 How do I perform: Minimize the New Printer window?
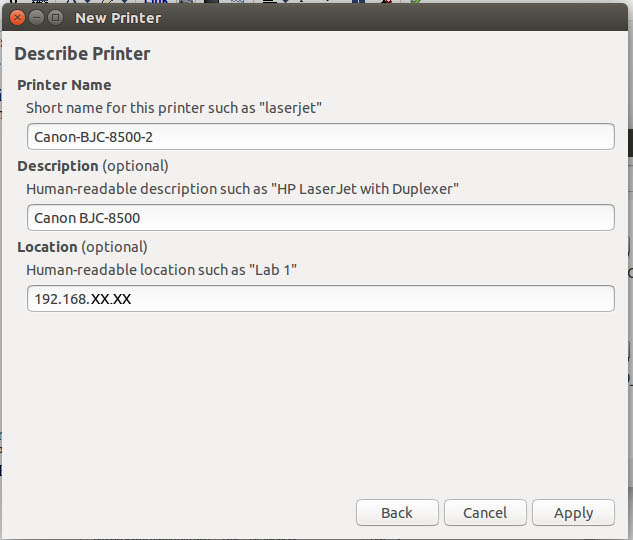tap(36, 18)
